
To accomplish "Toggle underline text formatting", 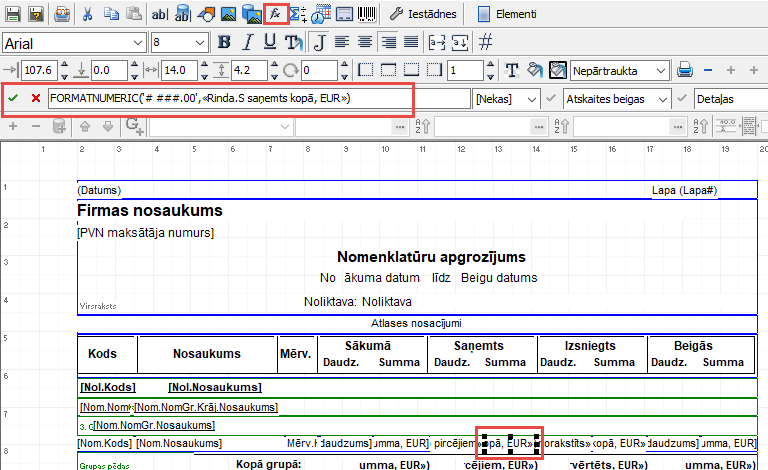I will pos(269,42).
